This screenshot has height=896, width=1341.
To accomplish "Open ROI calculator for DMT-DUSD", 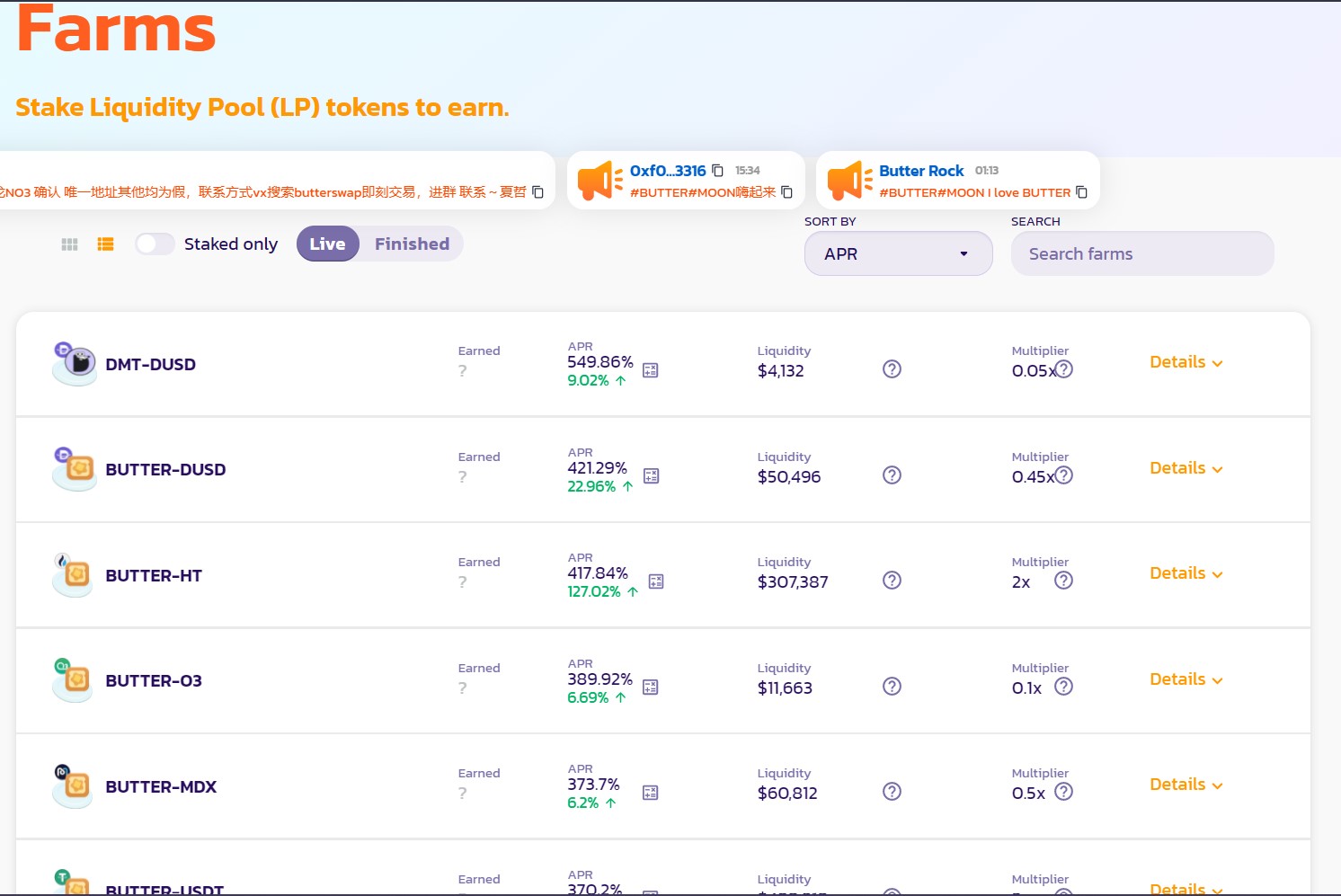I will (651, 370).
